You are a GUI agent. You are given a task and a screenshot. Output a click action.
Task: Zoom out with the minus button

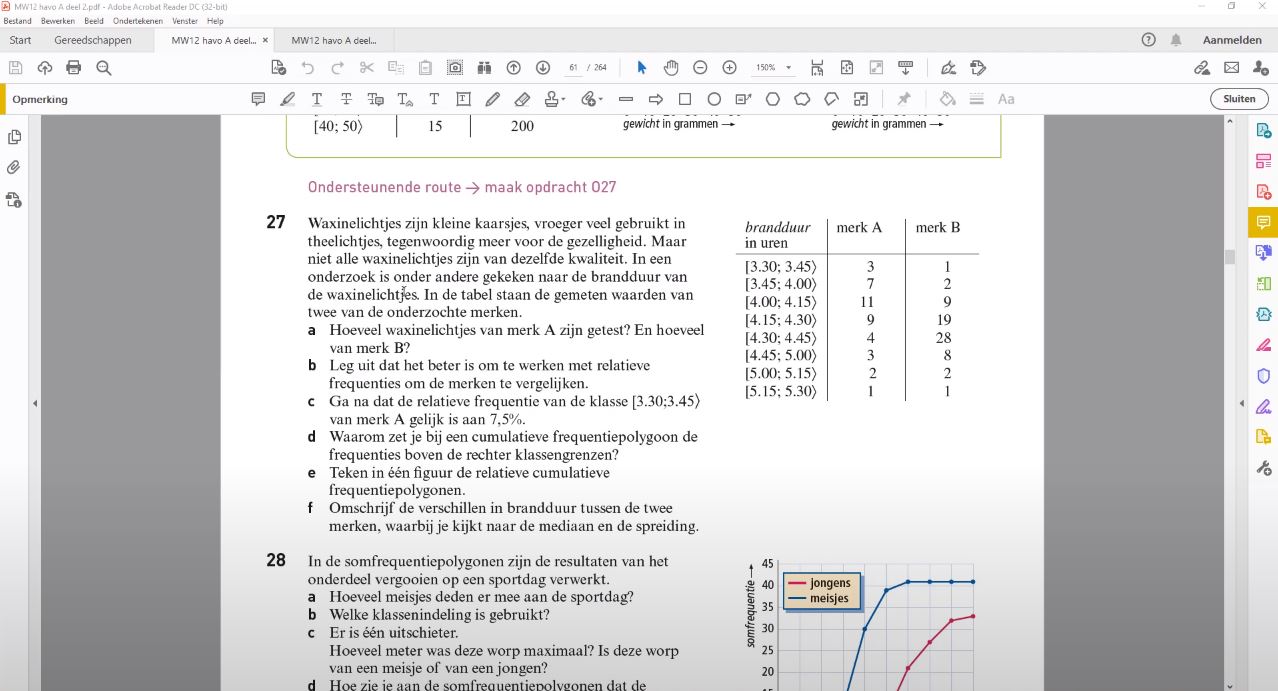[700, 67]
